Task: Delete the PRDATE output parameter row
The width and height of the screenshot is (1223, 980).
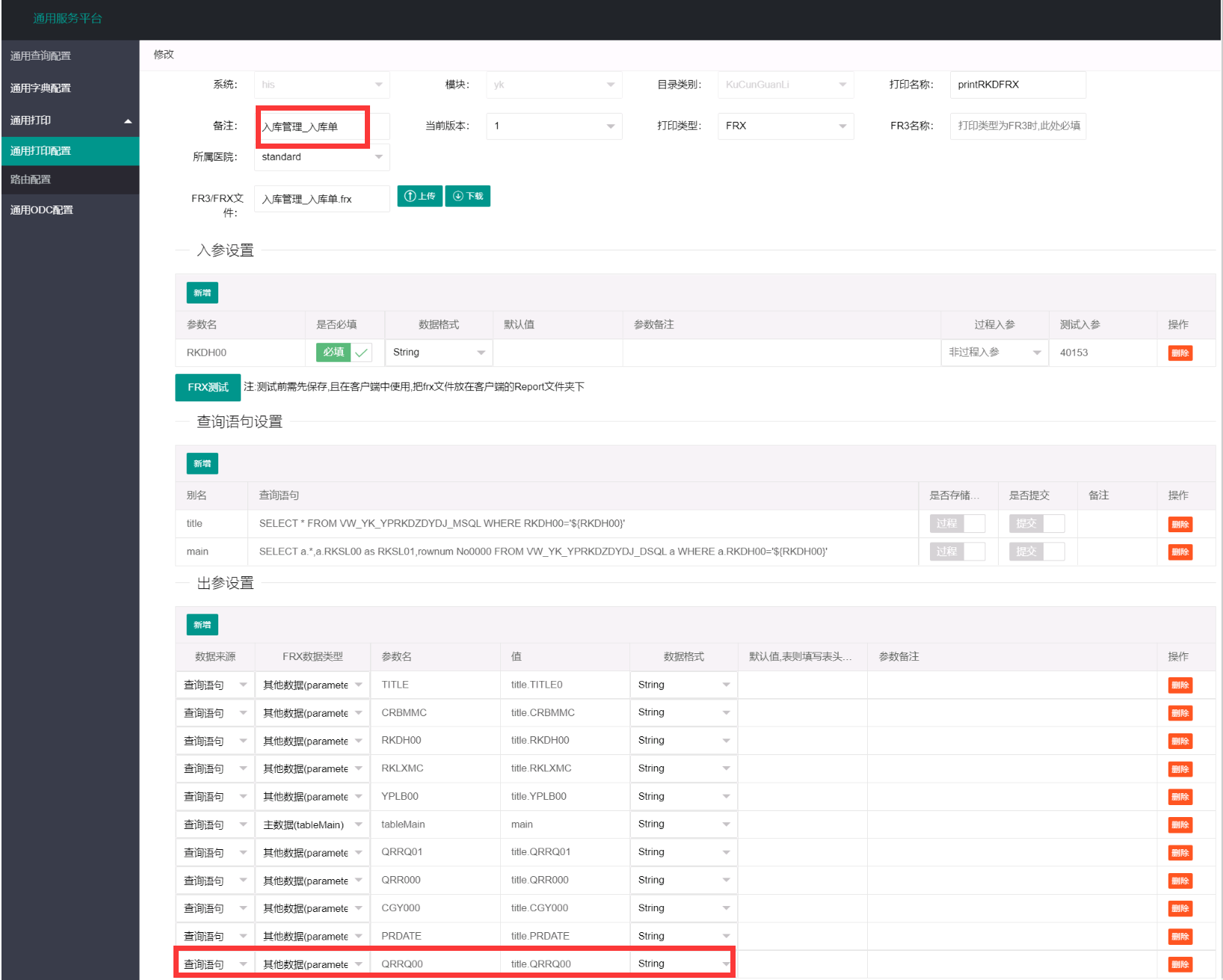Action: [1180, 937]
